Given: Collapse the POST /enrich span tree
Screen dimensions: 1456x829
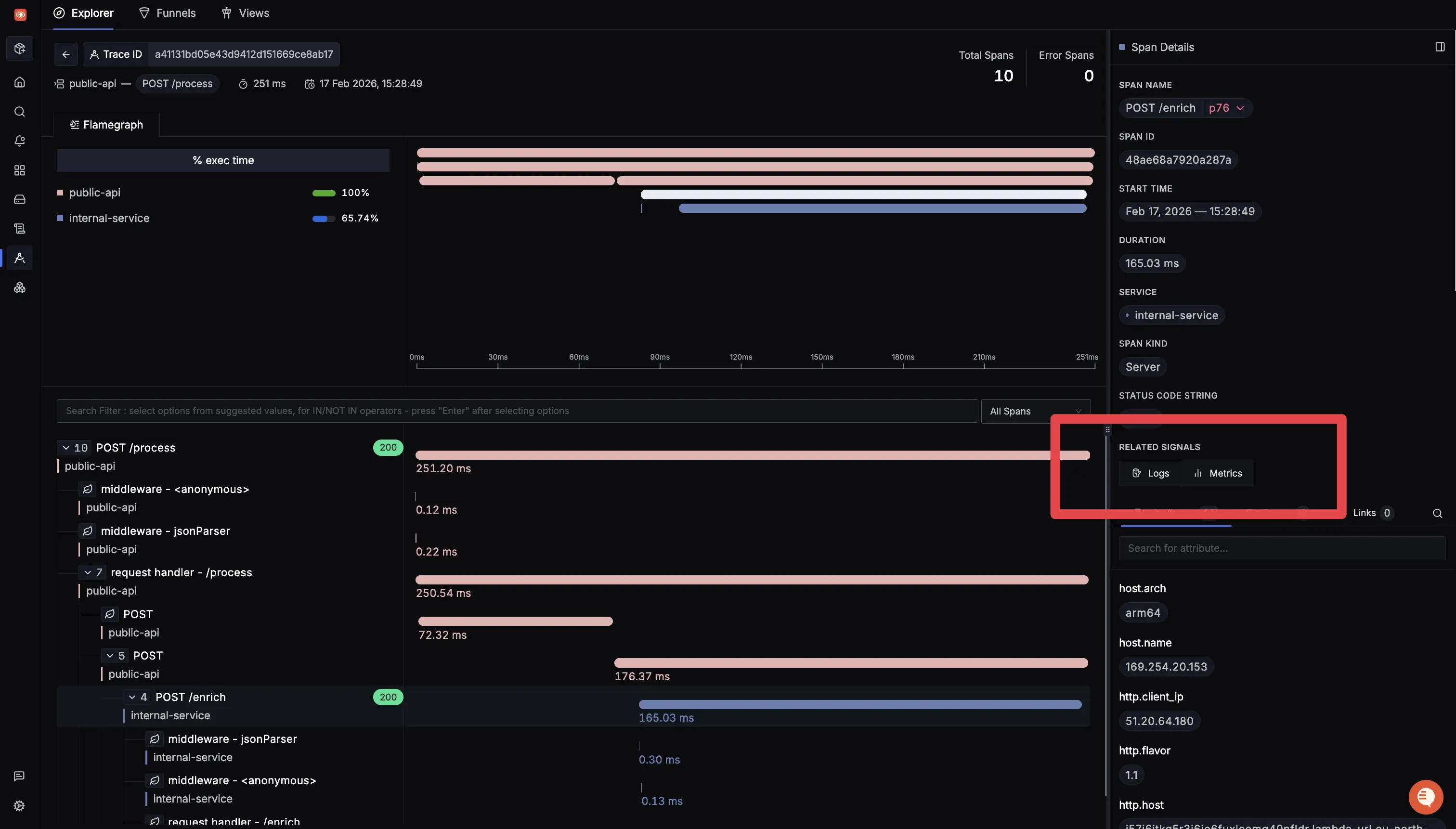Looking at the screenshot, I should pyautogui.click(x=132, y=697).
